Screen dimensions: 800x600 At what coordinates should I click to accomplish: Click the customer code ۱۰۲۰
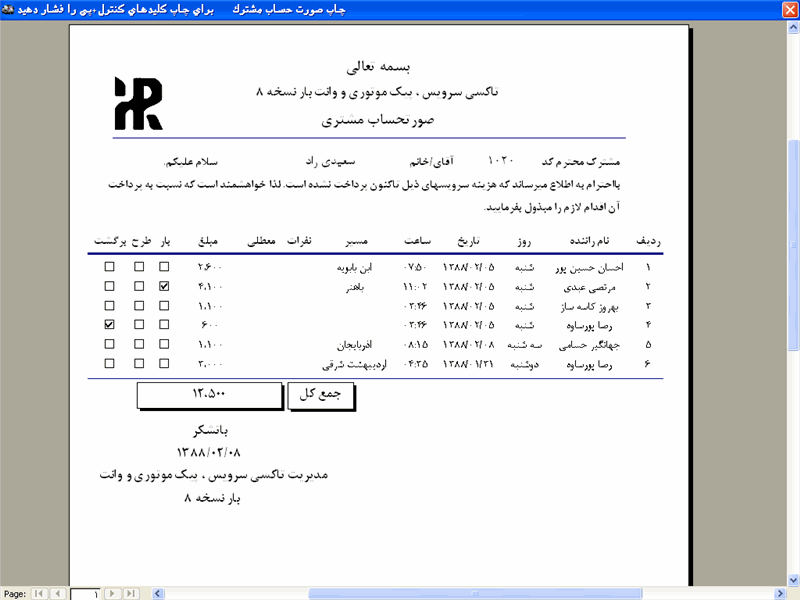tap(501, 160)
